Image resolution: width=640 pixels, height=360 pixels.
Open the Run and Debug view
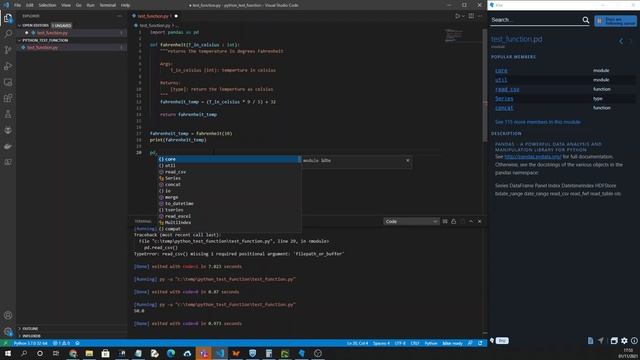(8, 66)
